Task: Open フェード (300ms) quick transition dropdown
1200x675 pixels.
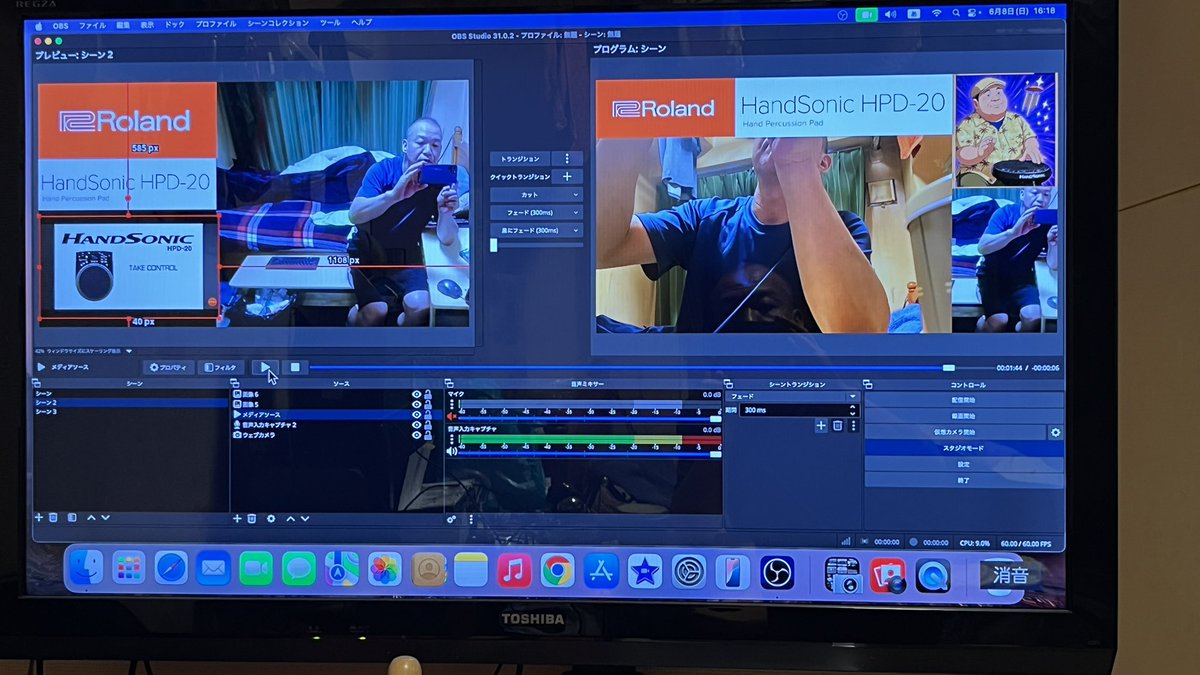Action: point(536,213)
